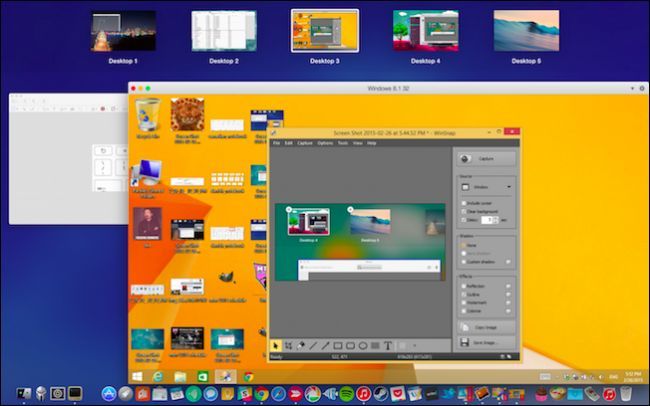Open Steam from the Mac dock
The image size is (650, 406).
[x=380, y=394]
